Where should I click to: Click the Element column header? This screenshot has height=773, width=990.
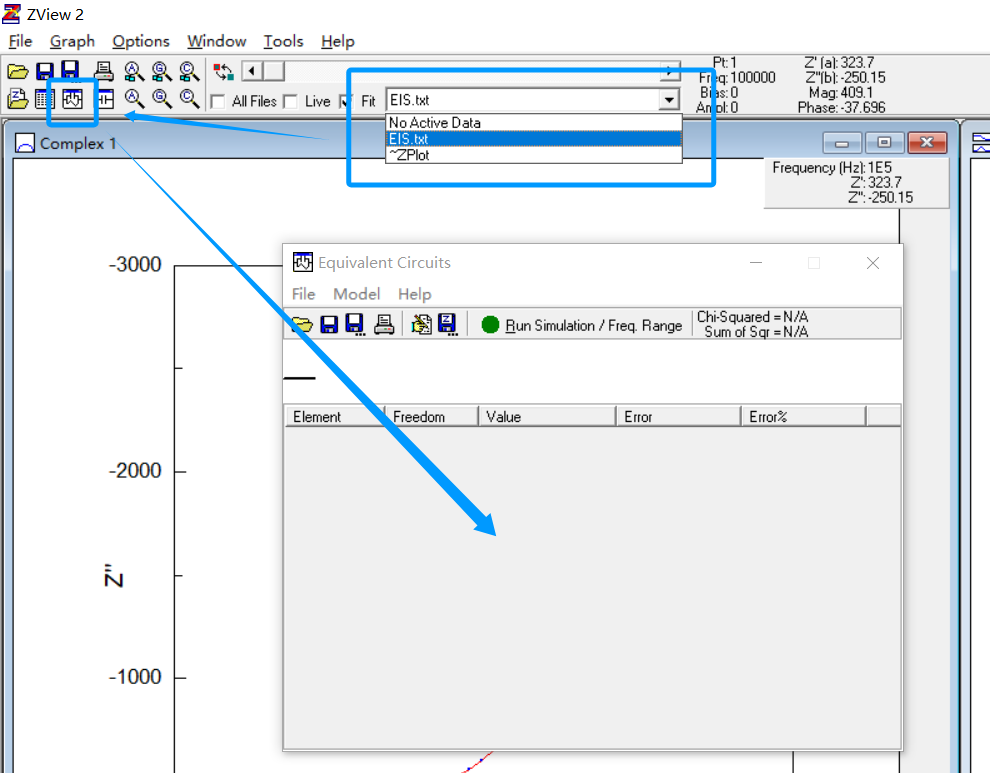tap(317, 417)
